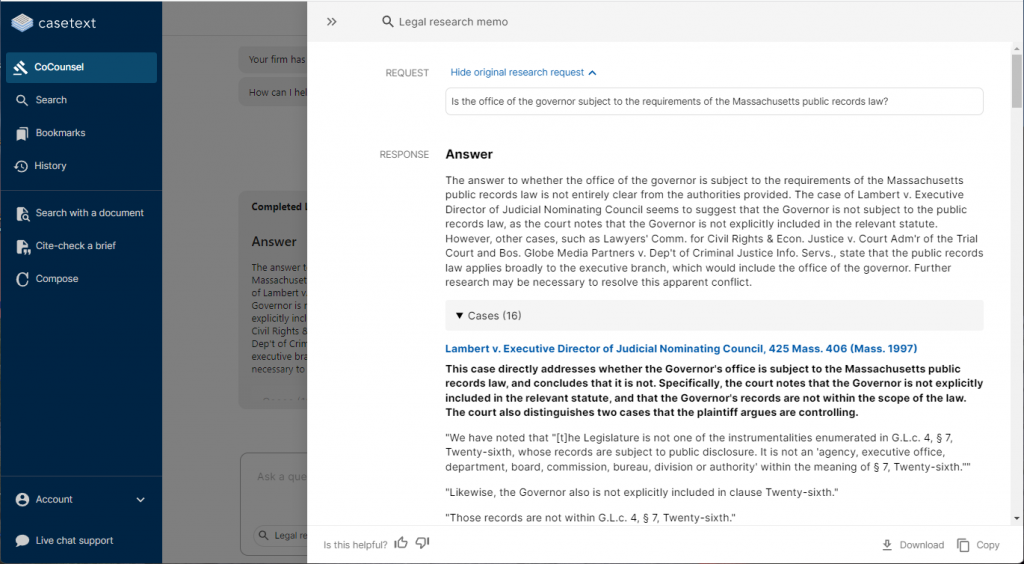Click the original research request text field
The height and width of the screenshot is (564, 1024).
(714, 101)
